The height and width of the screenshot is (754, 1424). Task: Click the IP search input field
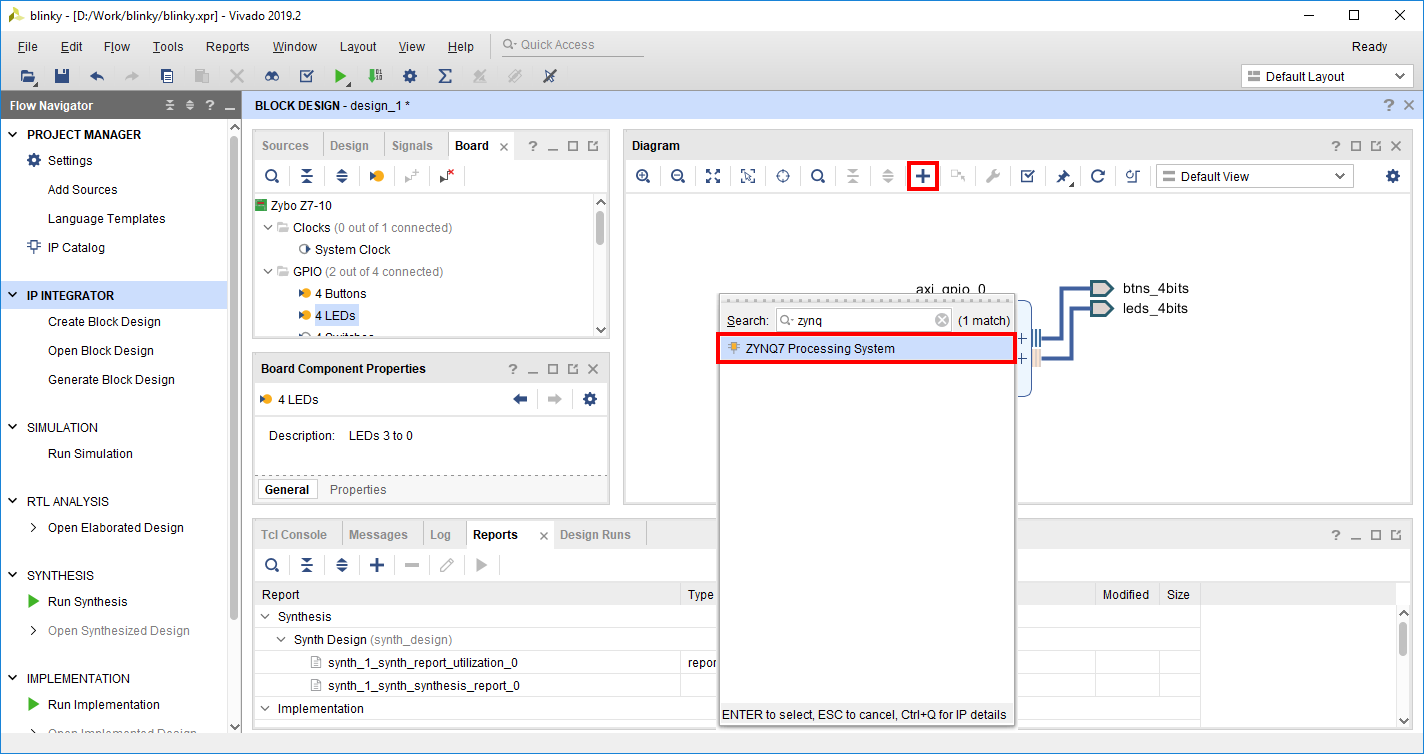point(865,320)
